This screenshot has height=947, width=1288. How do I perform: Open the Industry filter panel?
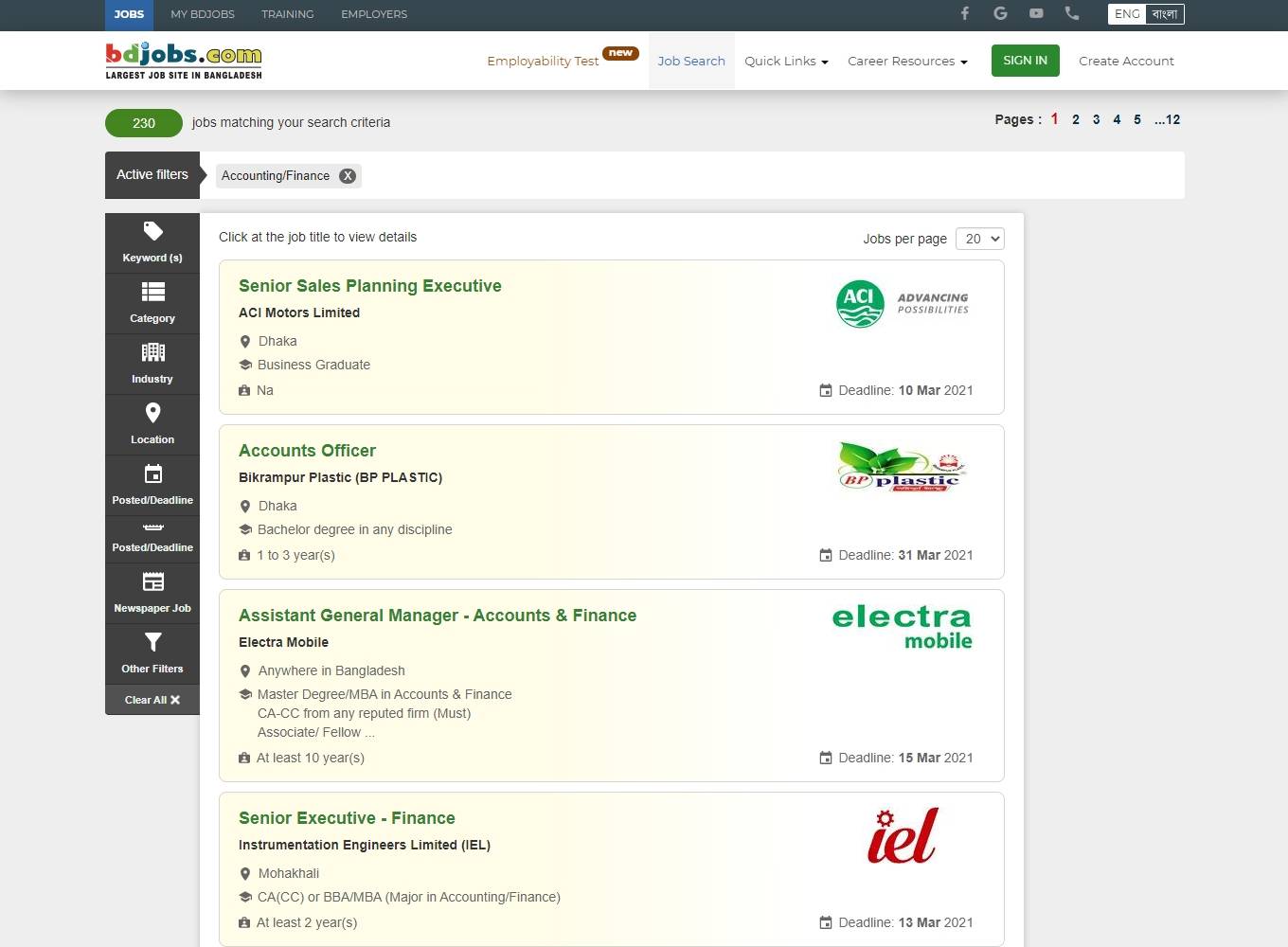click(x=152, y=365)
